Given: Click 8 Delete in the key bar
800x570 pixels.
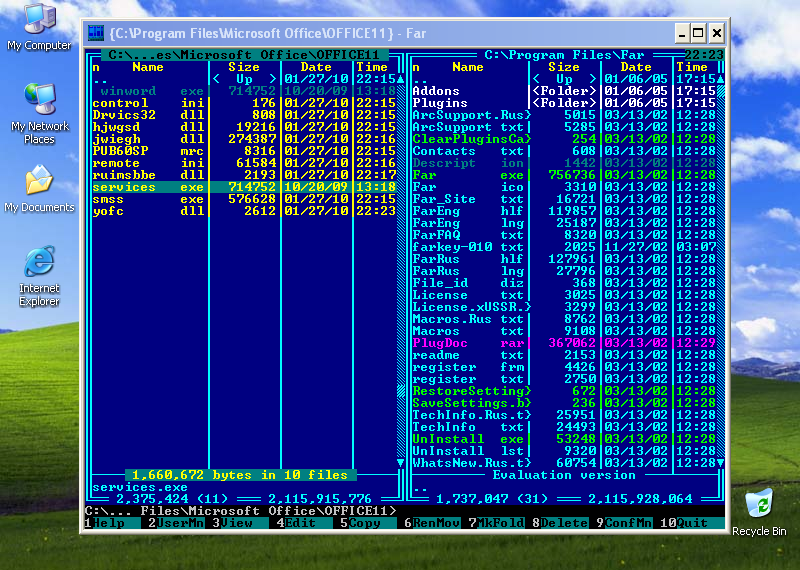Looking at the screenshot, I should click(560, 523).
